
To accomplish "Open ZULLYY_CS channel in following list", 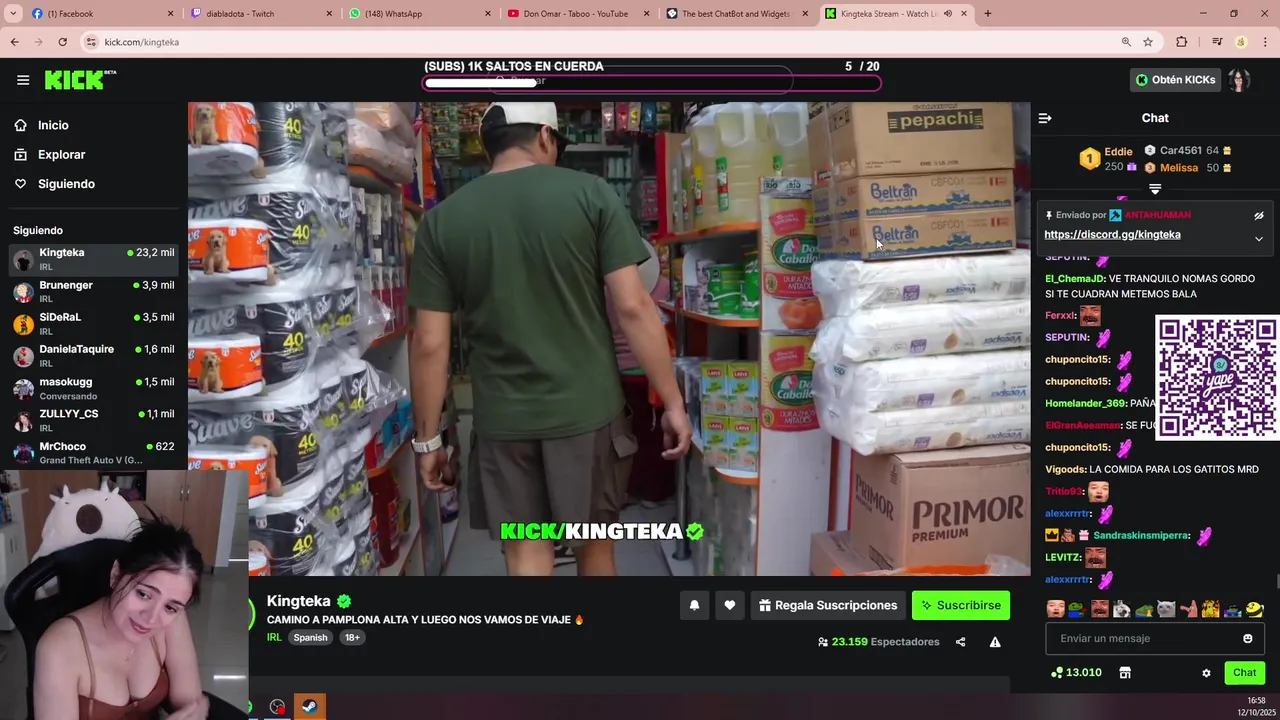I will click(x=94, y=420).
